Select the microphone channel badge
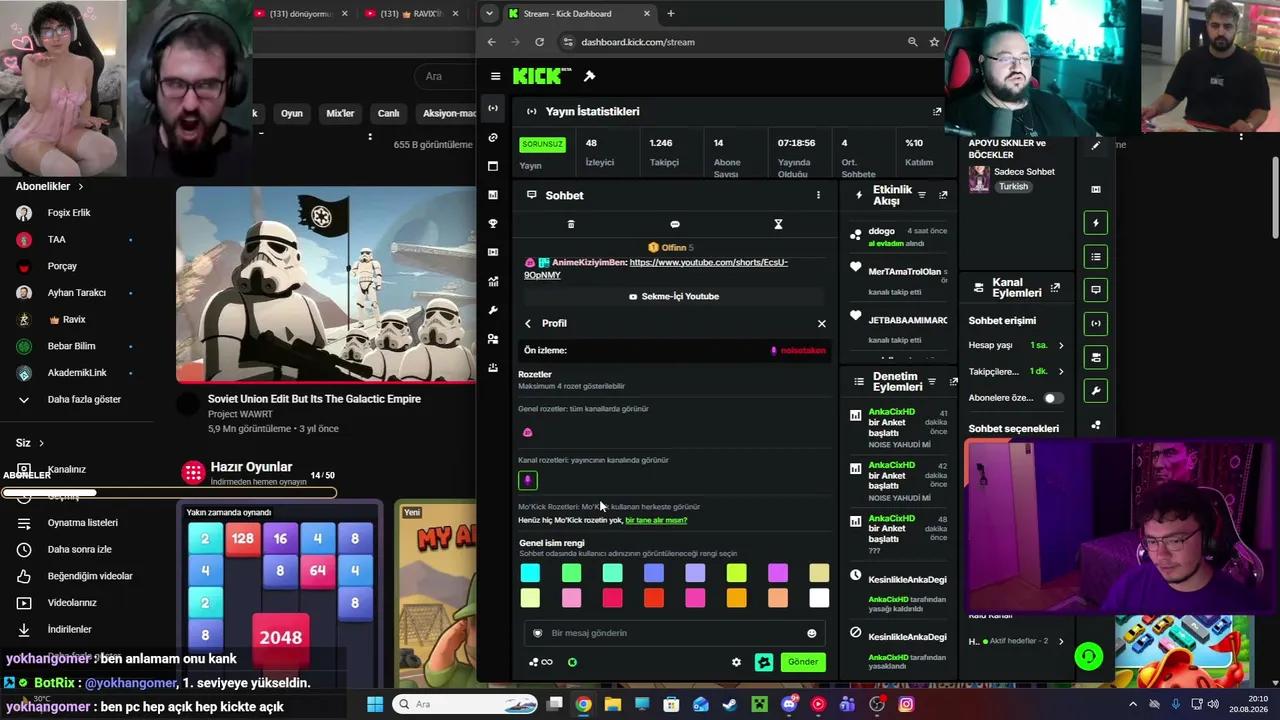 (x=528, y=481)
